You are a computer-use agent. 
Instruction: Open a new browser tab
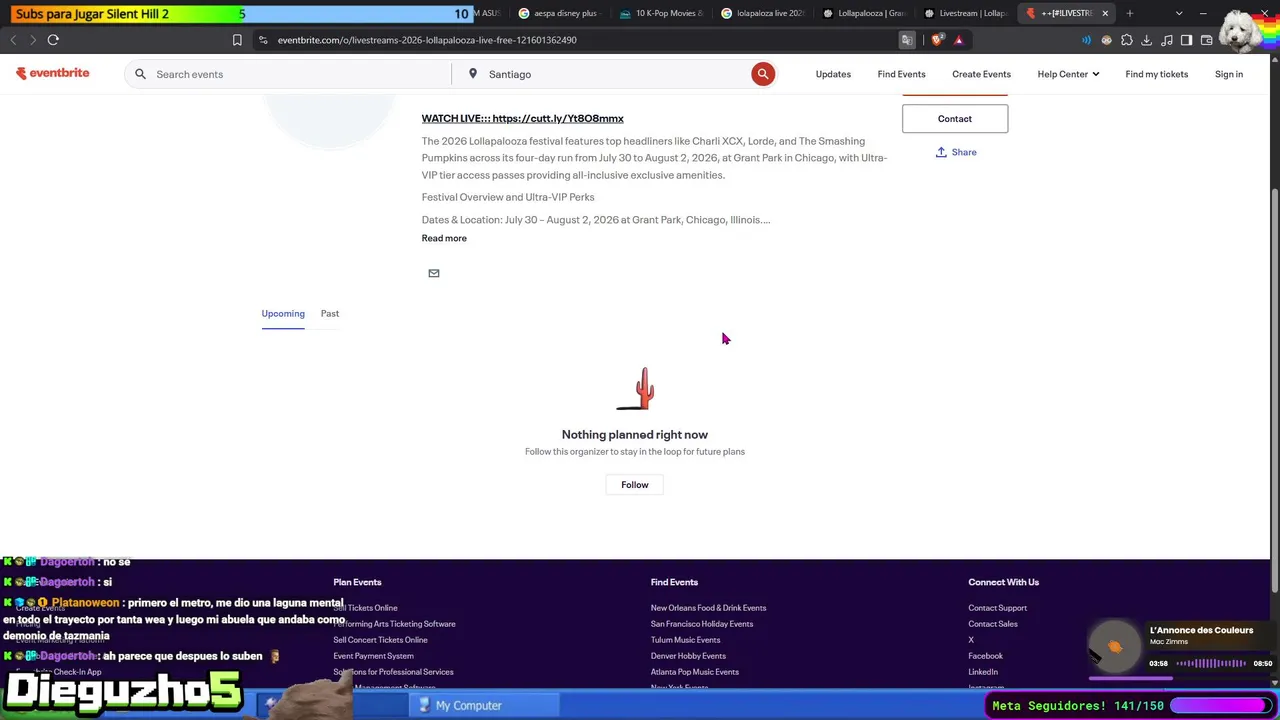click(1130, 13)
